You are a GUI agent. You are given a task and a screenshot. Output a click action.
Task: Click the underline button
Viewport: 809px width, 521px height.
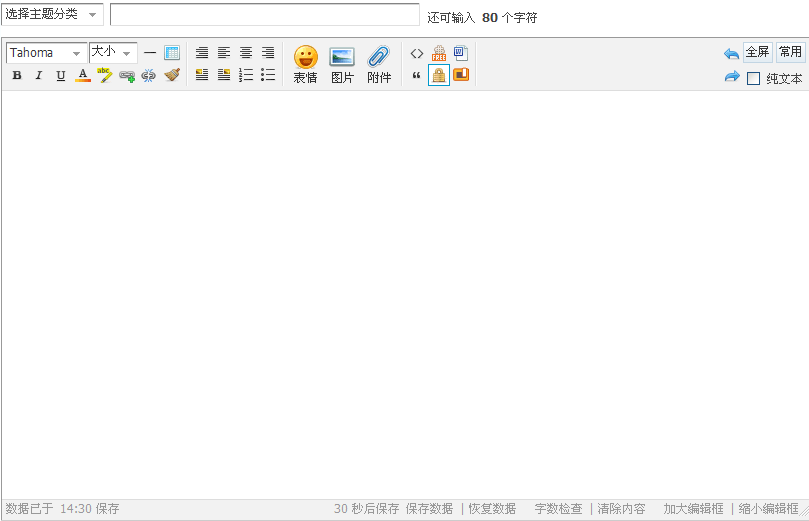coord(61,75)
